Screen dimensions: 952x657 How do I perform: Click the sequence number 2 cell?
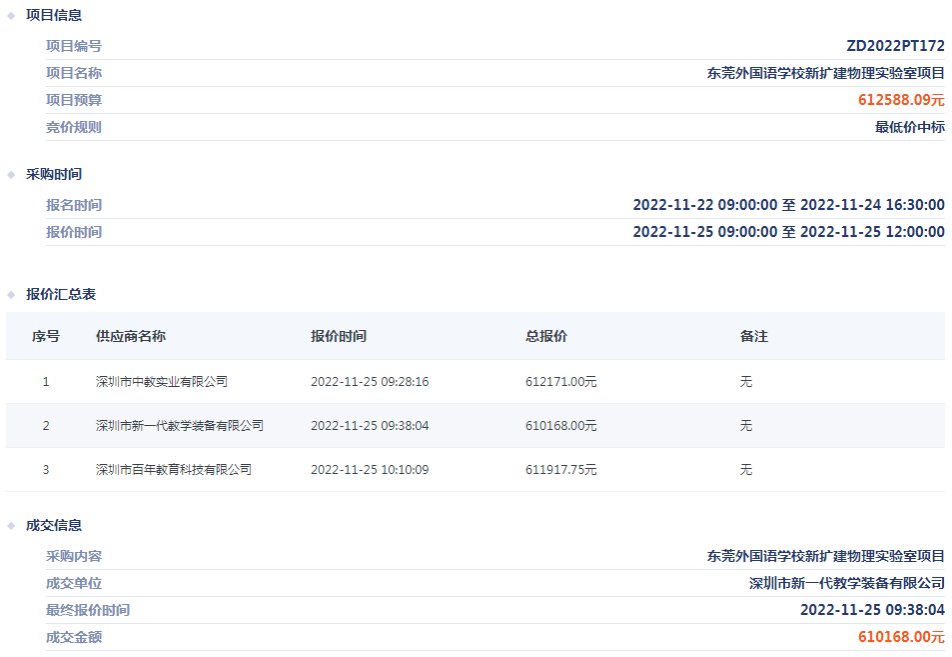click(46, 426)
